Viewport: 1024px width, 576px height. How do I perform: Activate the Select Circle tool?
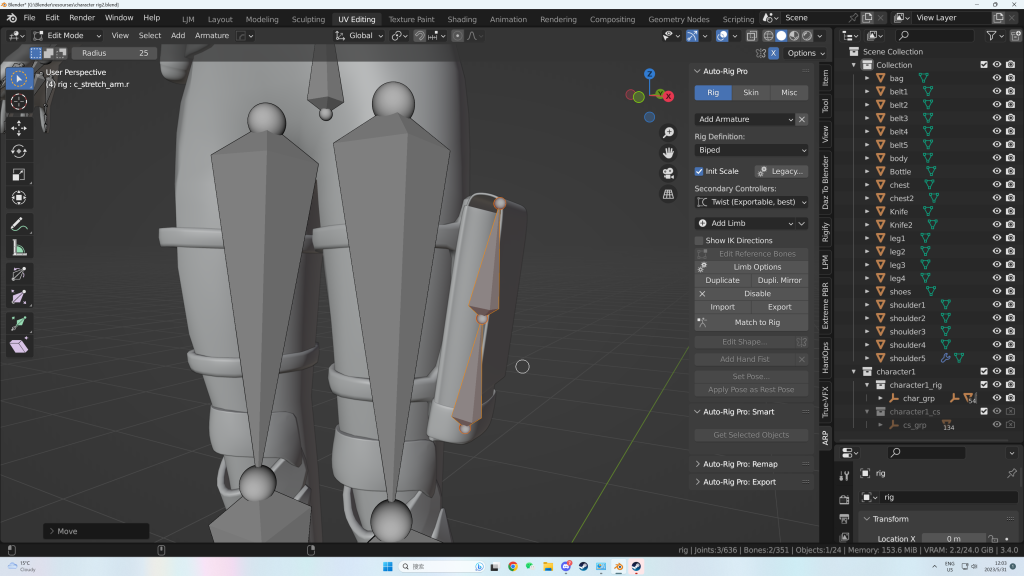(19, 78)
